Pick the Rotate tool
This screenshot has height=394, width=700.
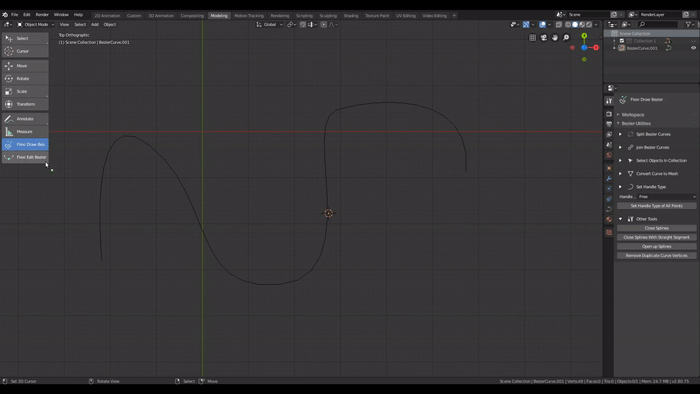tap(25, 79)
